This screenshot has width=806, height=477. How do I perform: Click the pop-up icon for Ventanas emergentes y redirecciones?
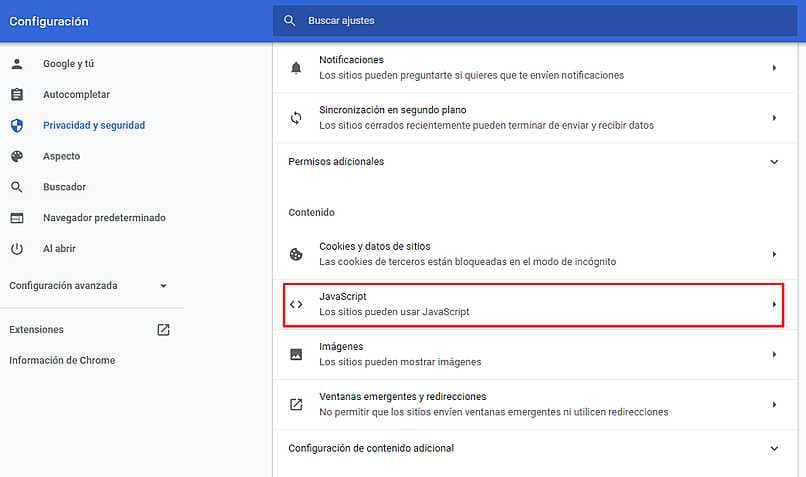pyautogui.click(x=296, y=405)
